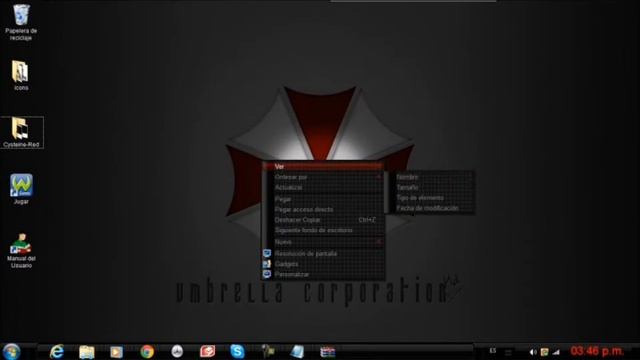Image resolution: width=640 pixels, height=360 pixels.
Task: Choose Pegar acceso directo
Action: [x=324, y=209]
